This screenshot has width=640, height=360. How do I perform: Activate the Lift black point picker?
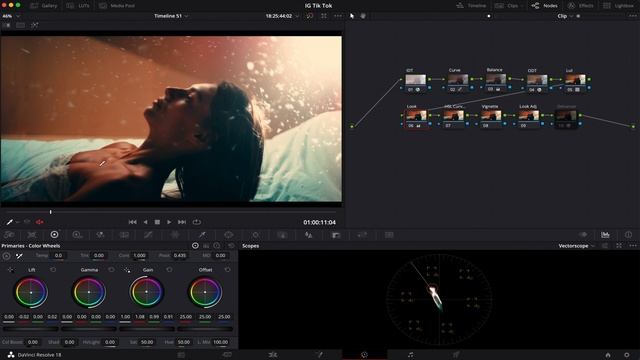11,270
